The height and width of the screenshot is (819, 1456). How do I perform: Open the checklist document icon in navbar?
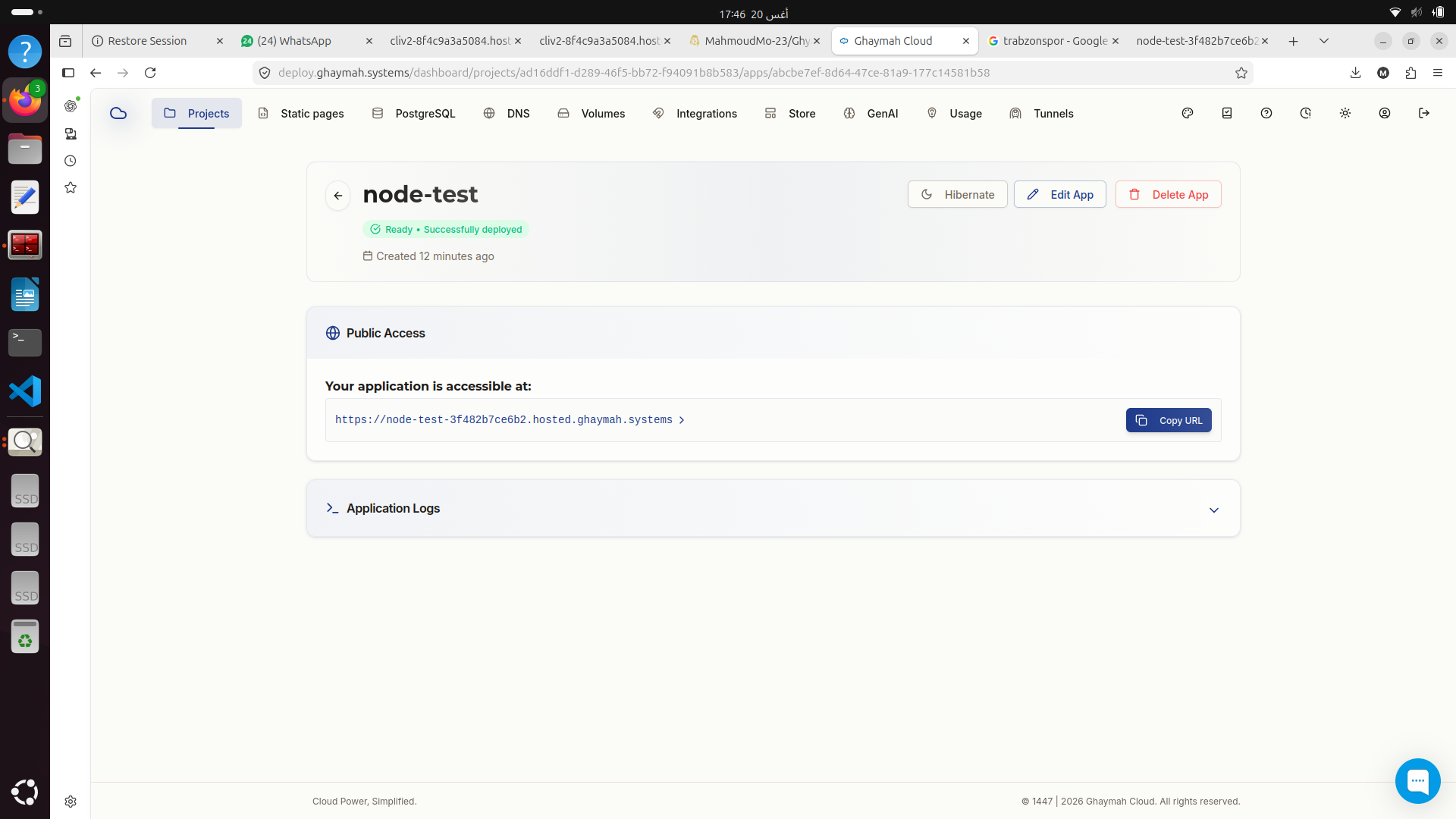click(1227, 114)
